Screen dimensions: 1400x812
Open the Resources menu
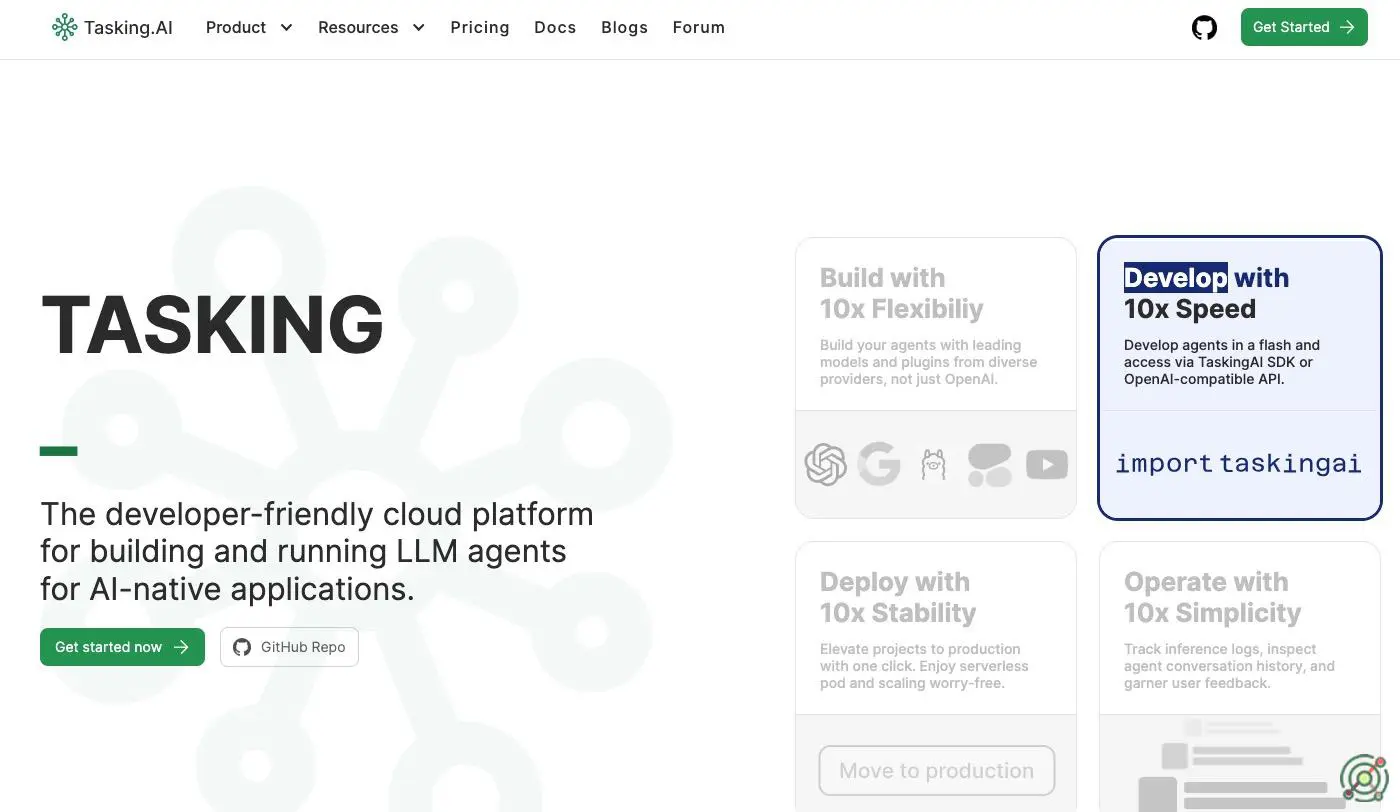click(x=371, y=27)
